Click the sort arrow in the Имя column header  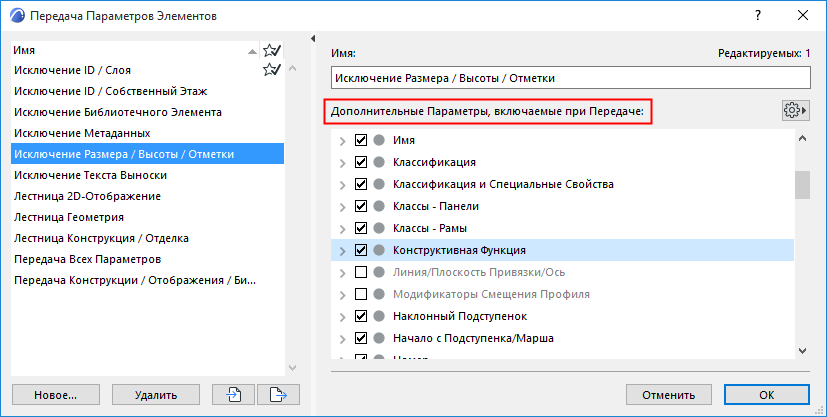[251, 50]
